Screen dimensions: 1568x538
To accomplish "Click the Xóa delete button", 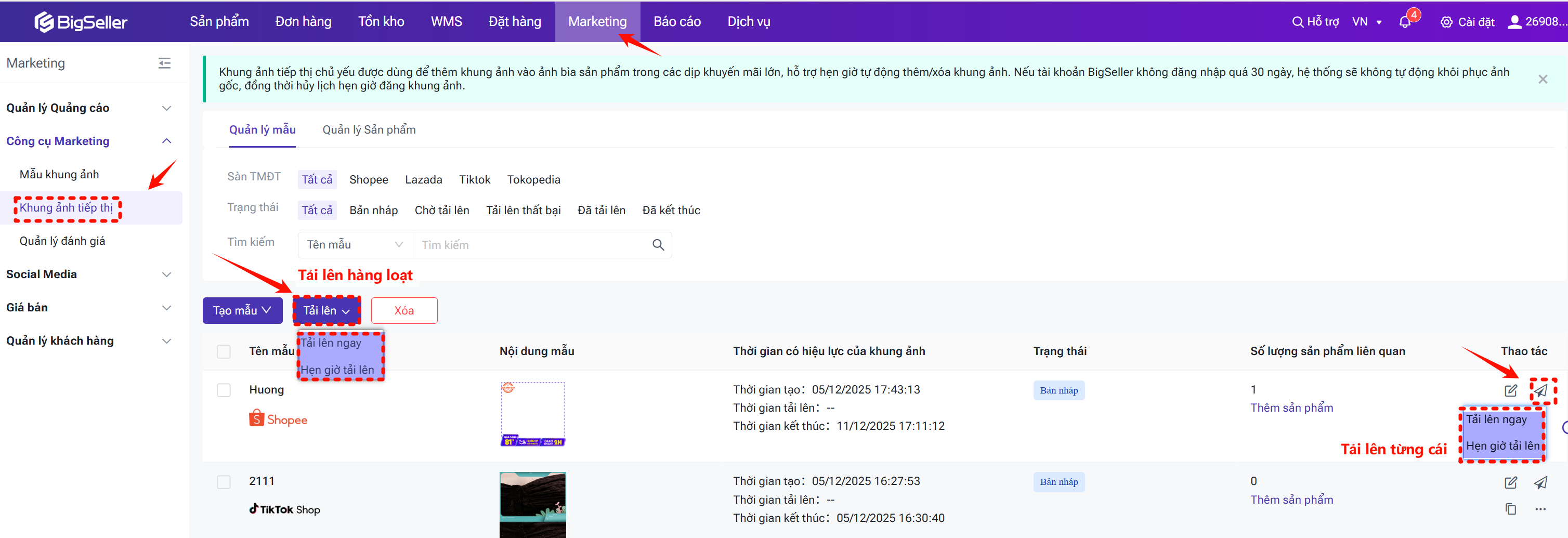I will pyautogui.click(x=403, y=310).
